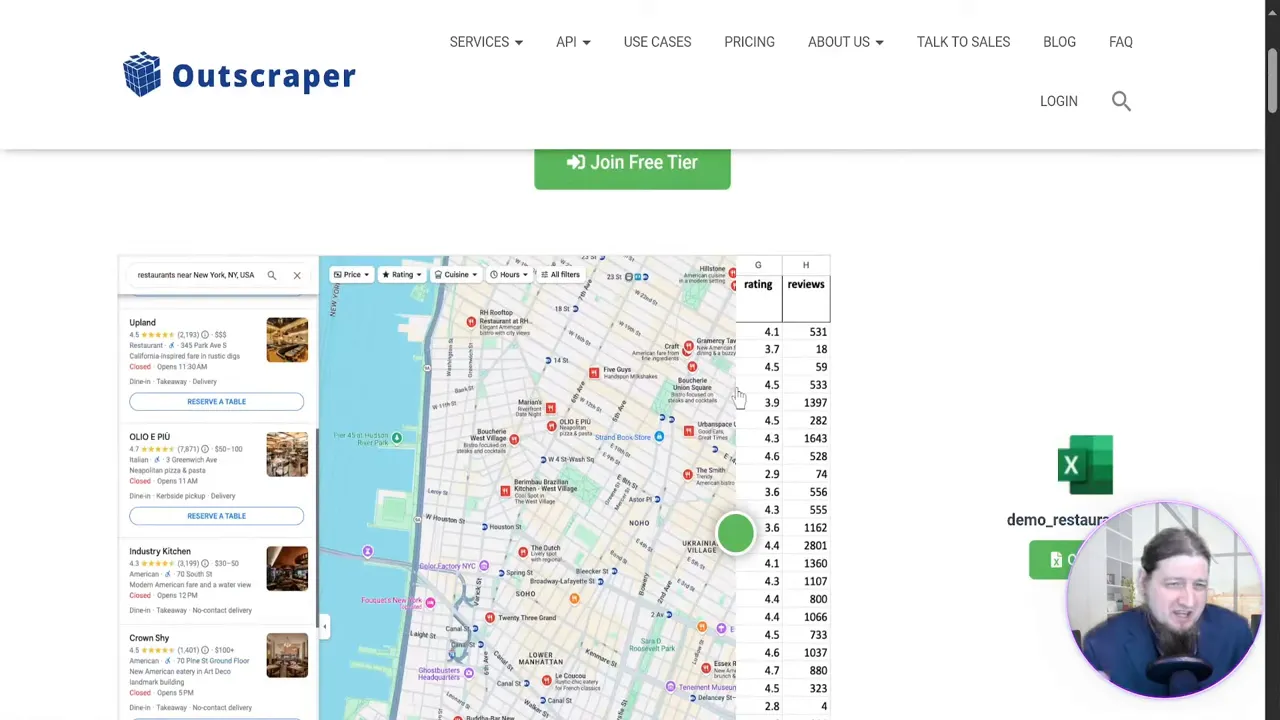Viewport: 1280px width, 720px height.
Task: Click the Excel file icon
Action: [x=1085, y=465]
